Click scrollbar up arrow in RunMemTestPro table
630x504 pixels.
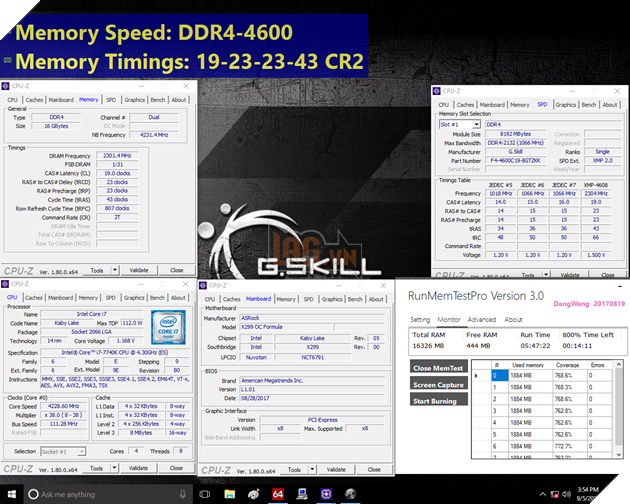(x=619, y=365)
